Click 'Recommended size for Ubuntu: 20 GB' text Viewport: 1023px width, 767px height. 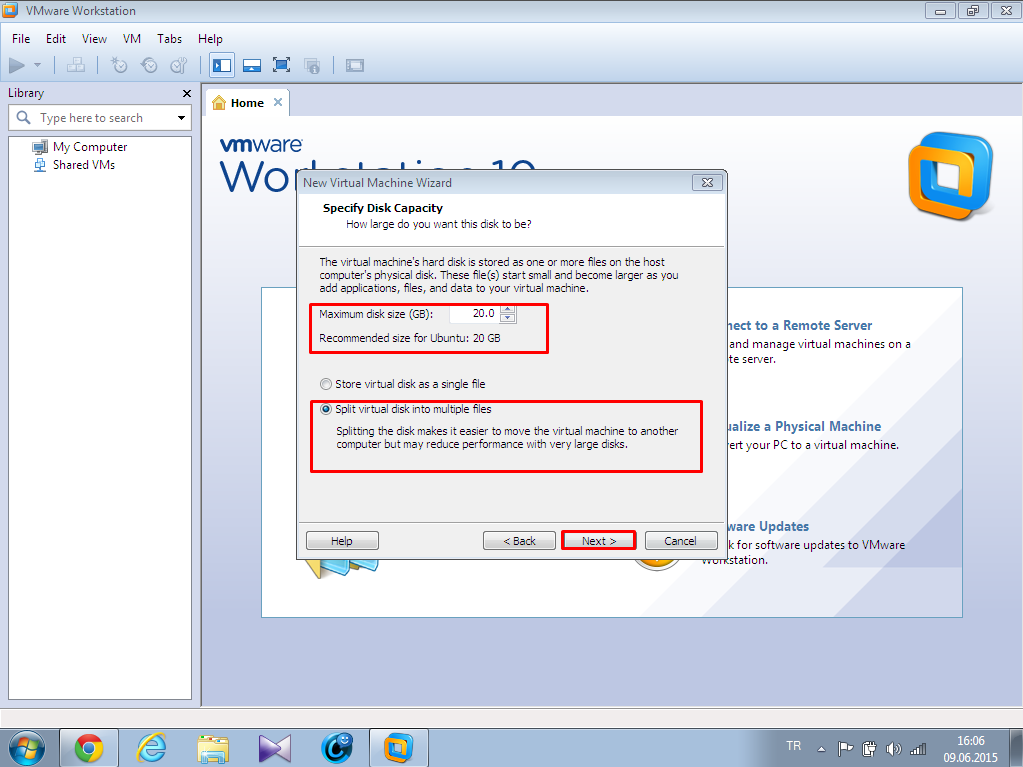pos(410,338)
